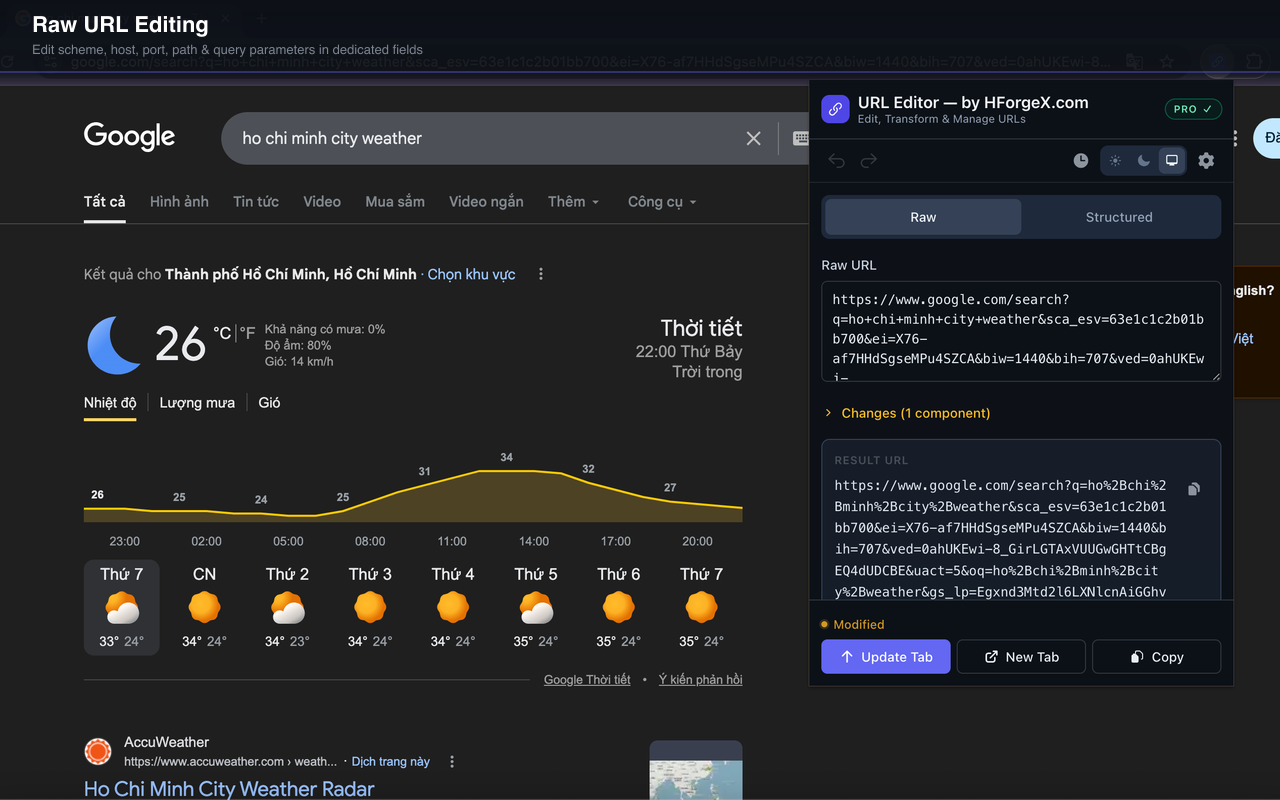The width and height of the screenshot is (1280, 800).
Task: Select the Hình ảnh search tab
Action: (x=179, y=202)
